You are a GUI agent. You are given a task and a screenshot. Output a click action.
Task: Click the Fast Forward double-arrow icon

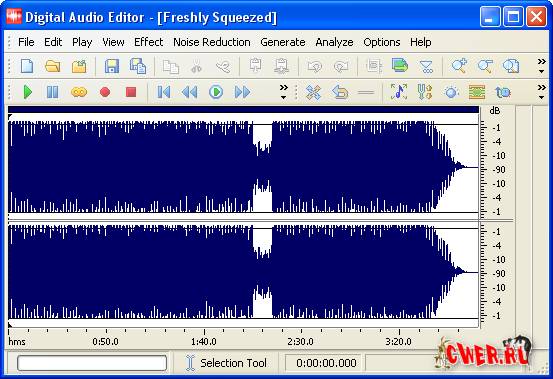pyautogui.click(x=242, y=92)
